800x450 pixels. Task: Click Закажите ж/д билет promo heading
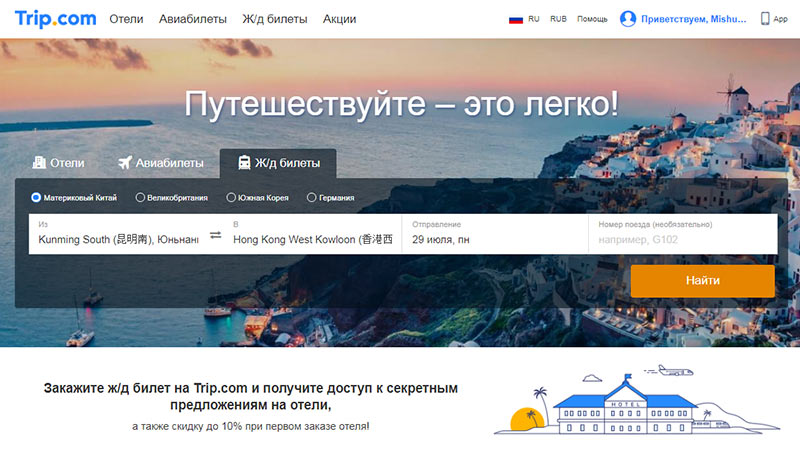click(251, 396)
